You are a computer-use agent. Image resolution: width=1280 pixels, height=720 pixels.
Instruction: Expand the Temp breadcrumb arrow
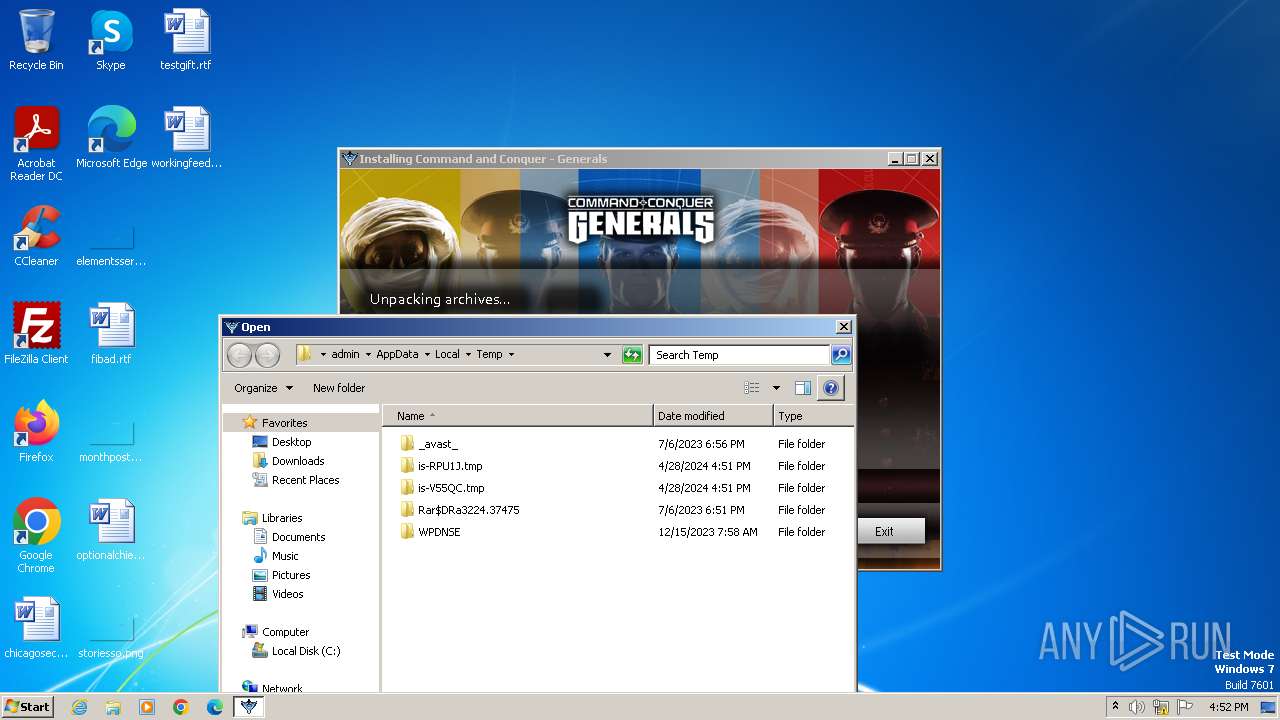point(511,355)
